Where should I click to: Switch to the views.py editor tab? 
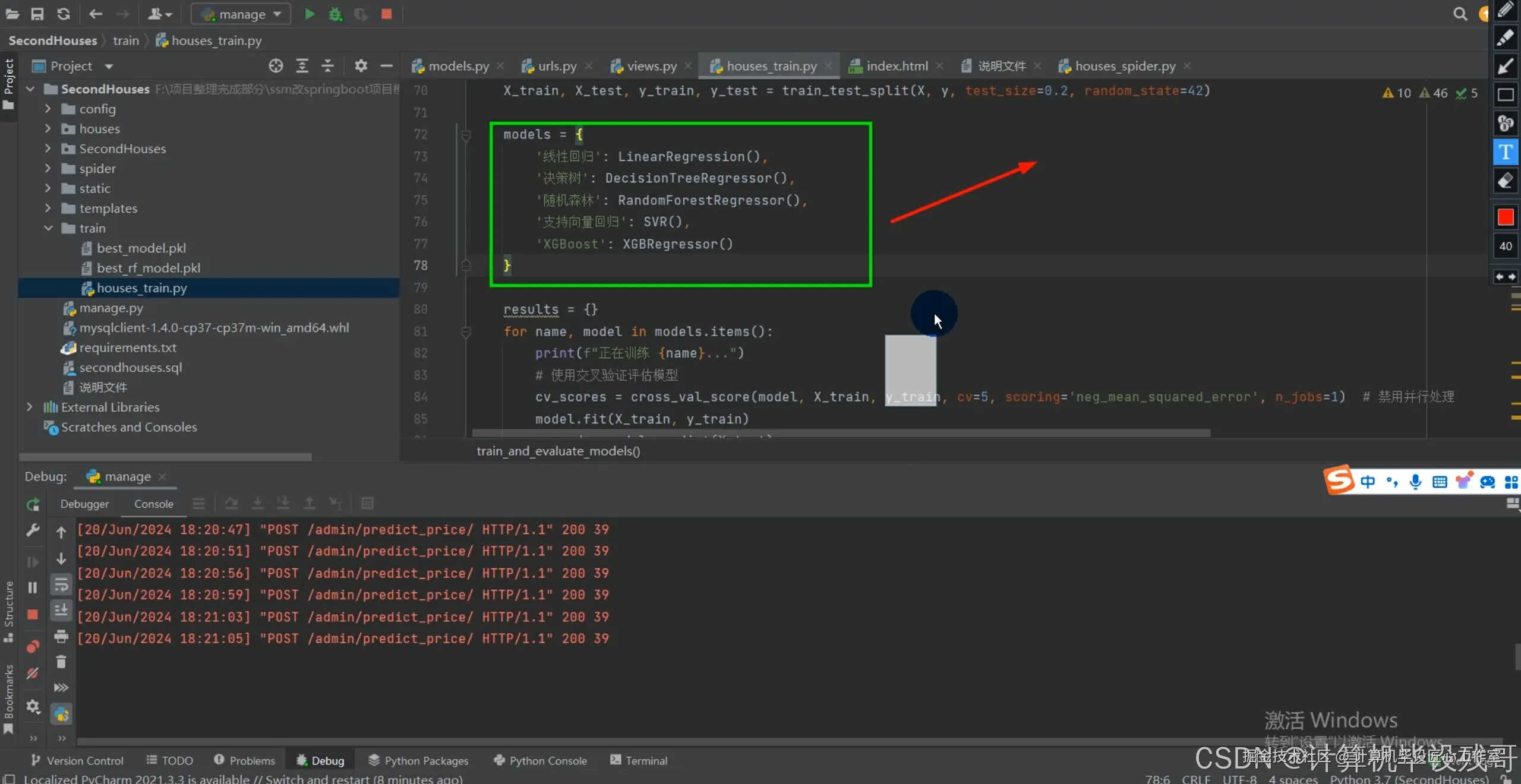coord(651,66)
